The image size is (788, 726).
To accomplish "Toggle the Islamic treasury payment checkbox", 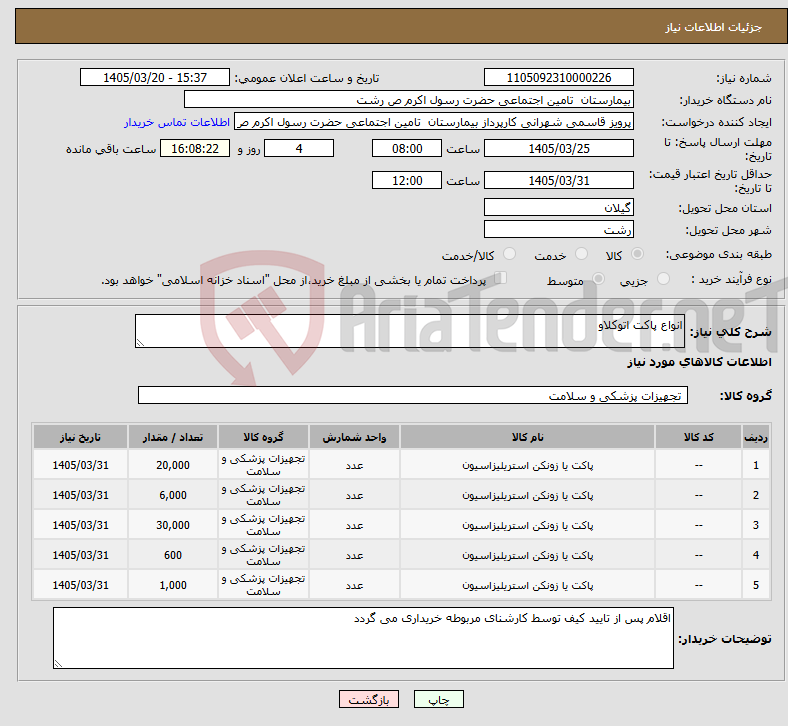I will (501, 278).
